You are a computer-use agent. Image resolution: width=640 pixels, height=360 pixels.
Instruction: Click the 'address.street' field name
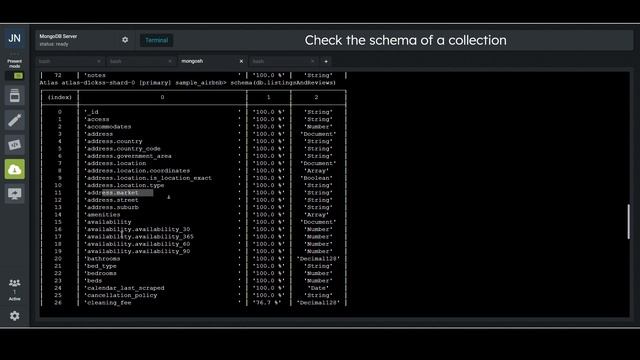click(111, 200)
